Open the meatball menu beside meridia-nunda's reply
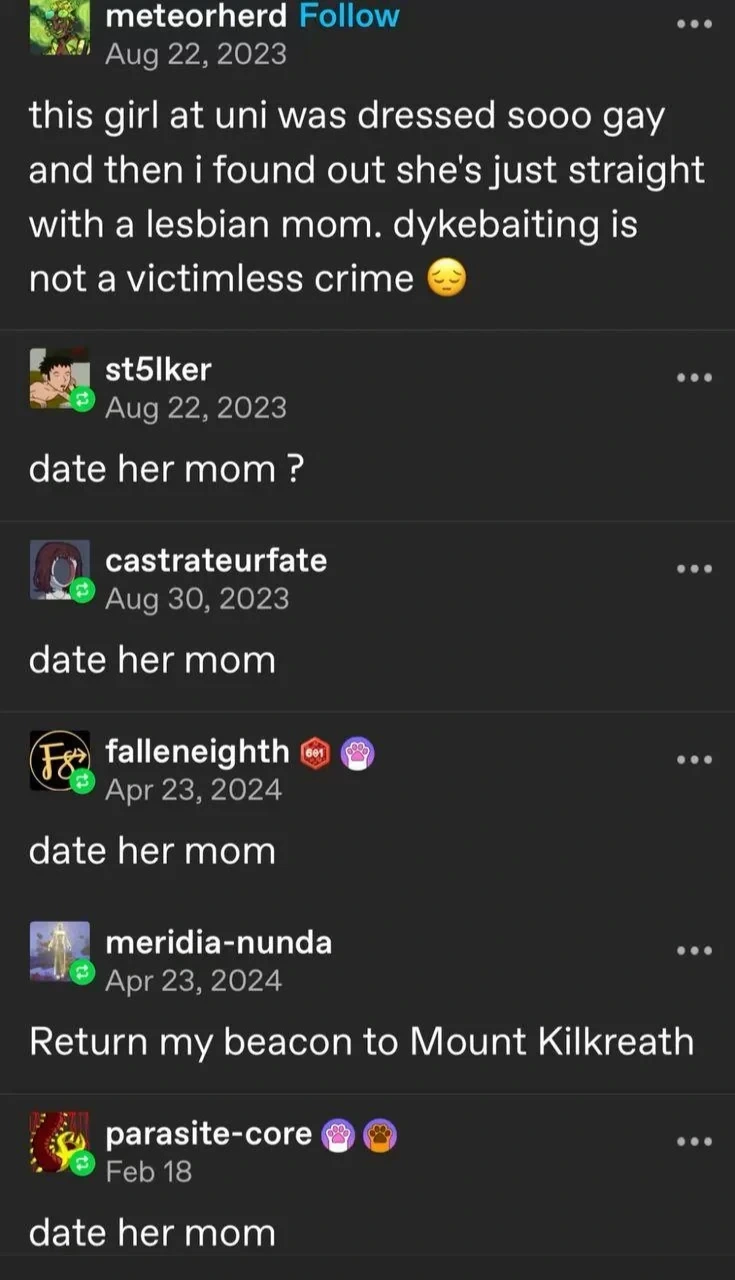This screenshot has height=1280, width=735. pos(693,951)
